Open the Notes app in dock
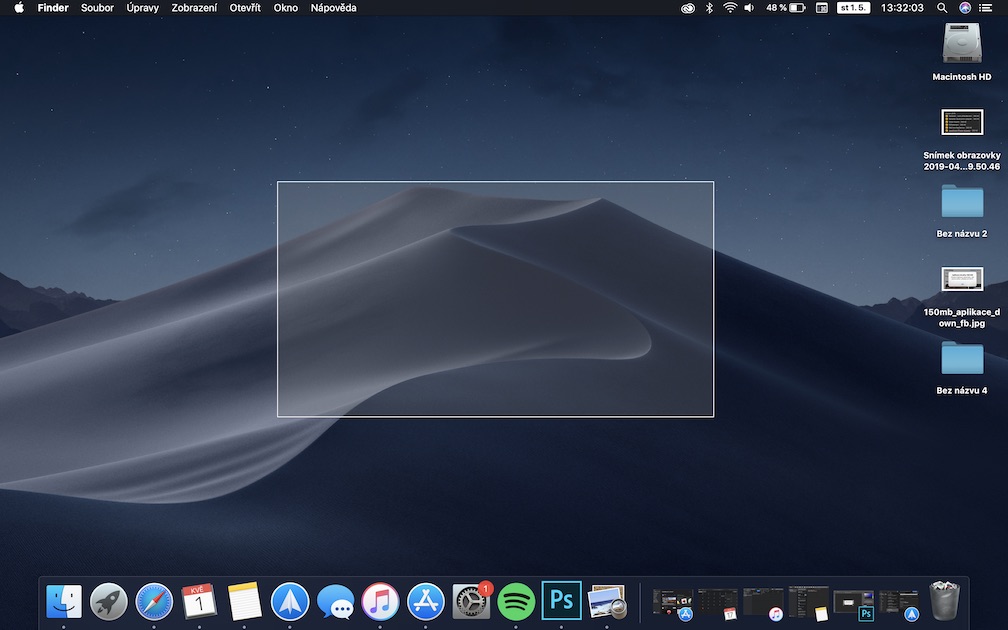Image resolution: width=1008 pixels, height=630 pixels. click(x=244, y=601)
